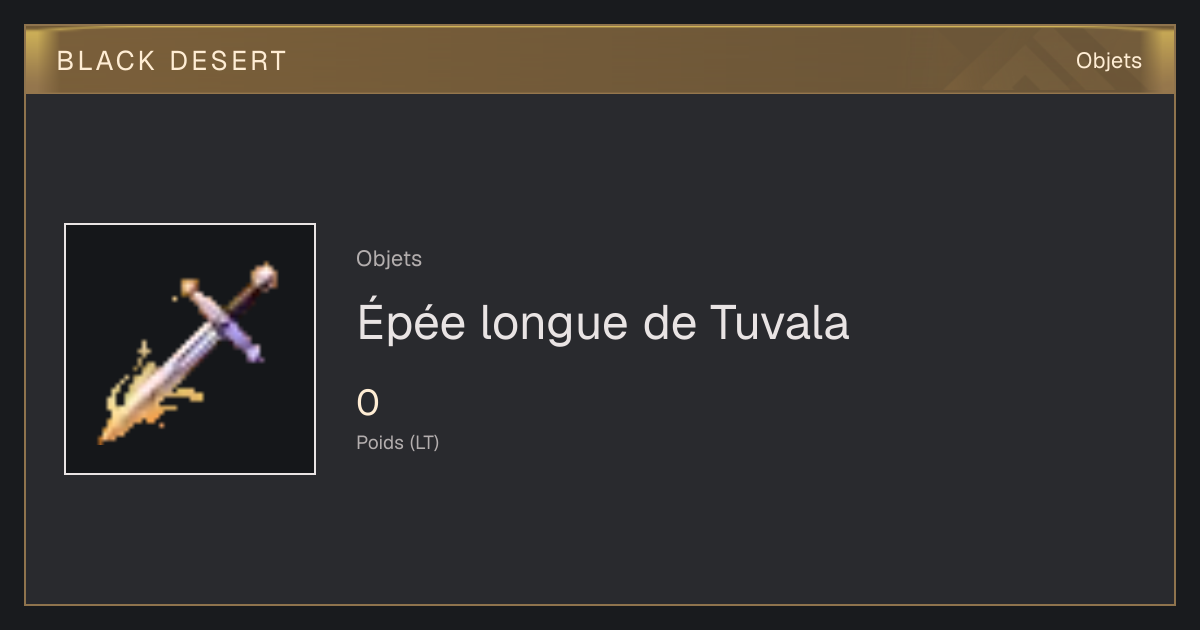This screenshot has height=630, width=1200.
Task: Click the Tuvala longsword item icon
Action: point(190,349)
